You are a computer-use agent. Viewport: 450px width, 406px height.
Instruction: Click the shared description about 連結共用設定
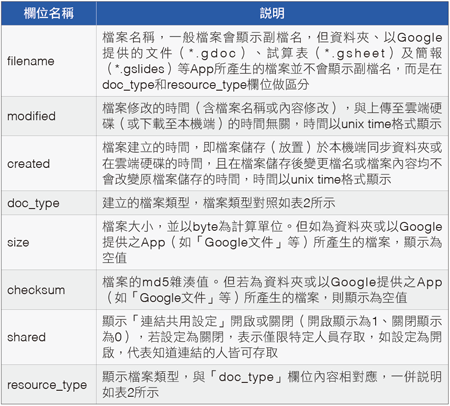coord(272,337)
